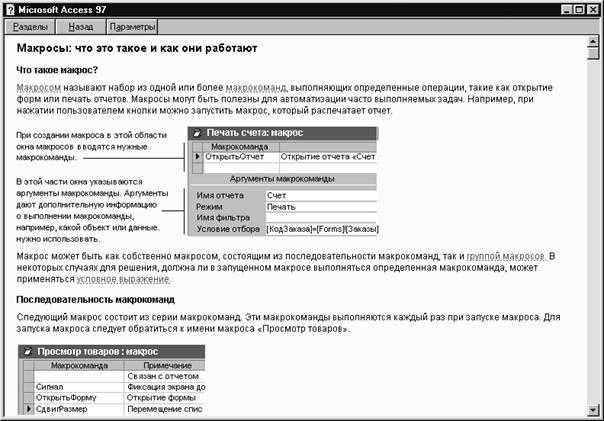Click the Фиксация экрана до comment cell
The width and height of the screenshot is (604, 421).
click(165, 387)
